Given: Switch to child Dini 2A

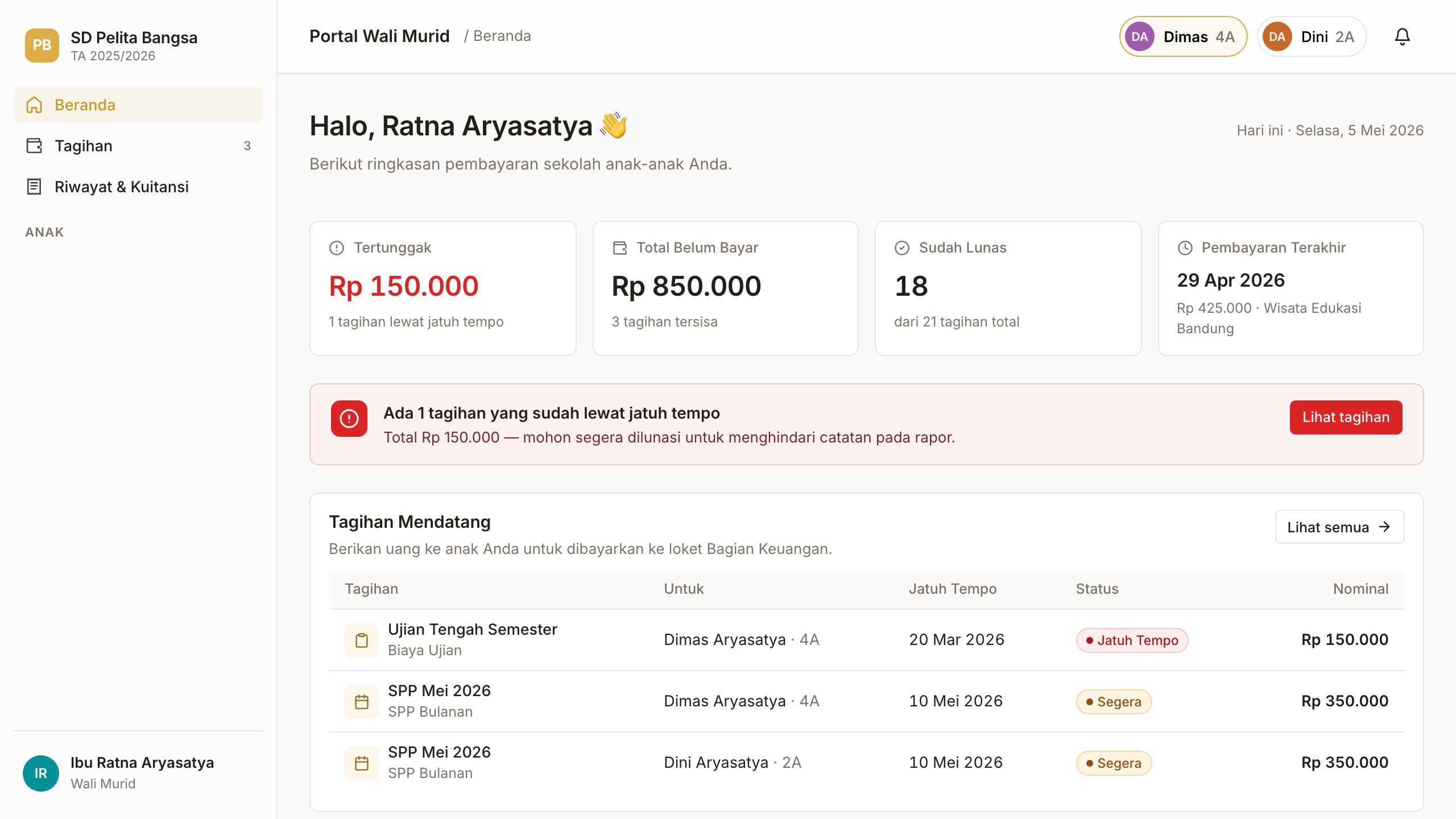Looking at the screenshot, I should (1312, 36).
